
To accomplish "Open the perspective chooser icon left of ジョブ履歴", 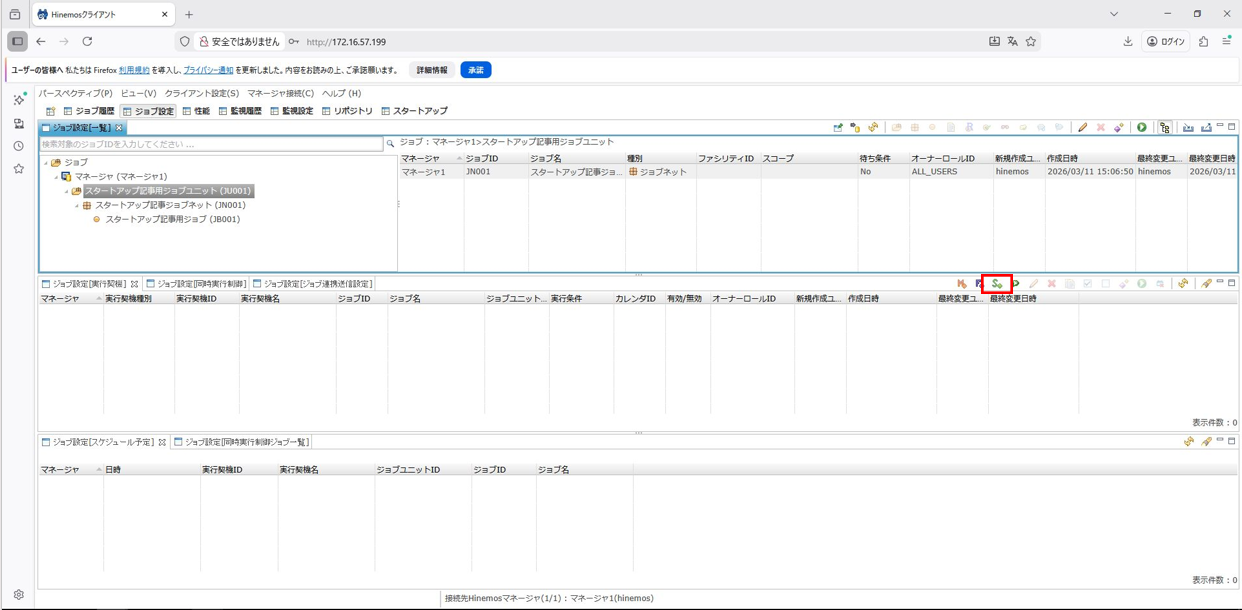I will pyautogui.click(x=50, y=111).
